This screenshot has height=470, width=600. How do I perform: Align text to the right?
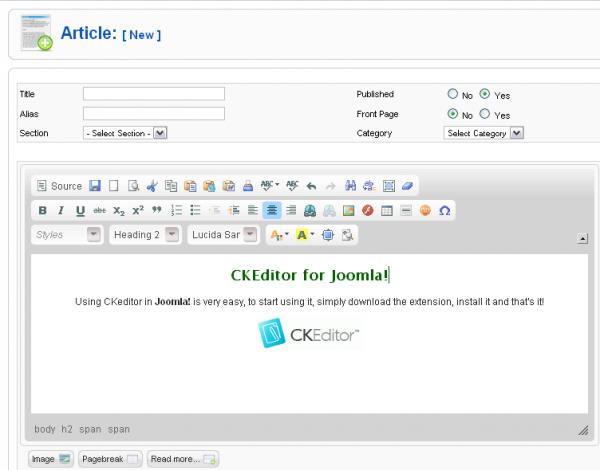291,211
